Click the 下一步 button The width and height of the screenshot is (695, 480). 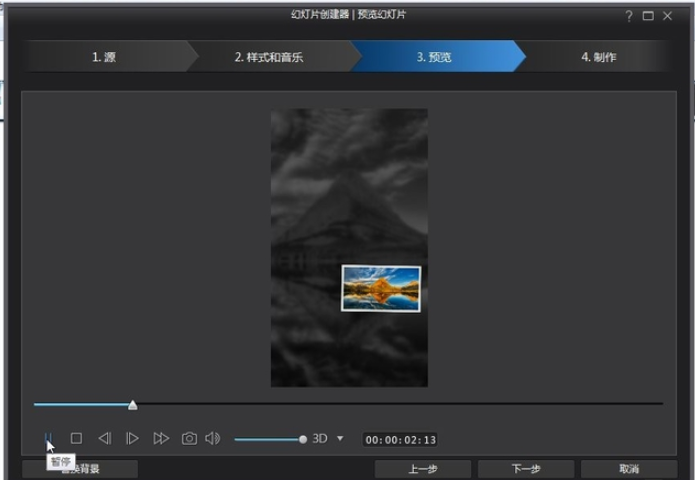tap(525, 468)
